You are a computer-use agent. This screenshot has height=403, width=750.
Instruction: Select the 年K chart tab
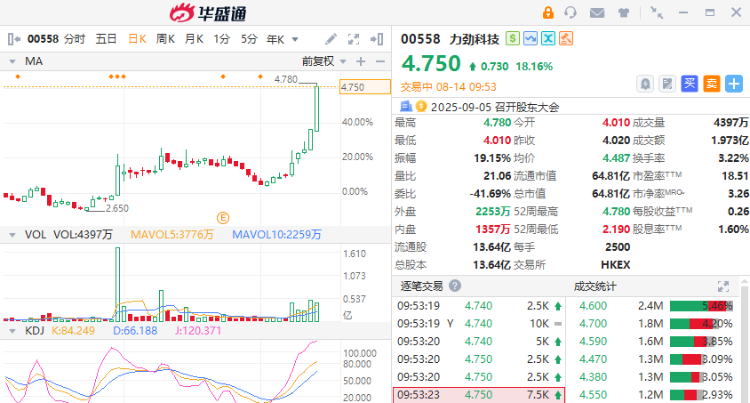(x=276, y=39)
